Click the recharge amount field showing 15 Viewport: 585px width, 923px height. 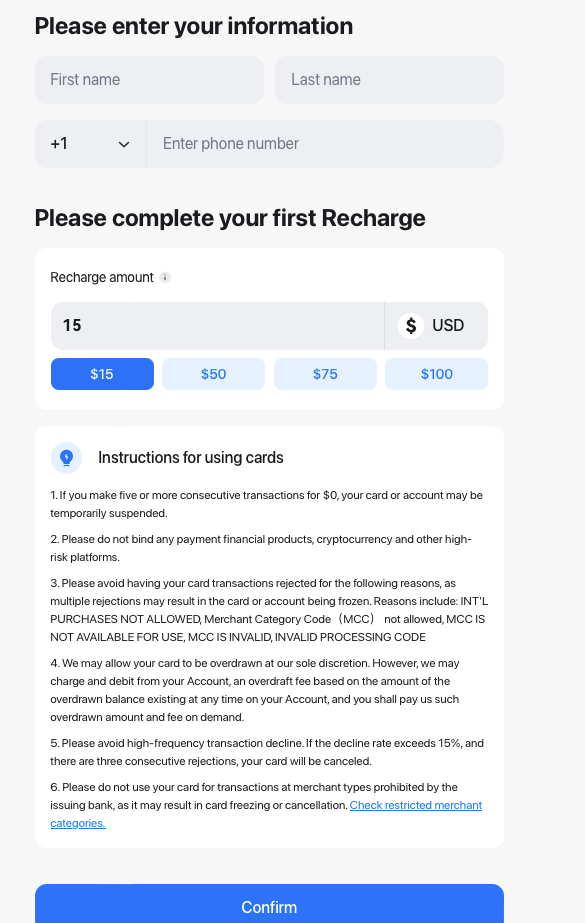pyautogui.click(x=218, y=326)
